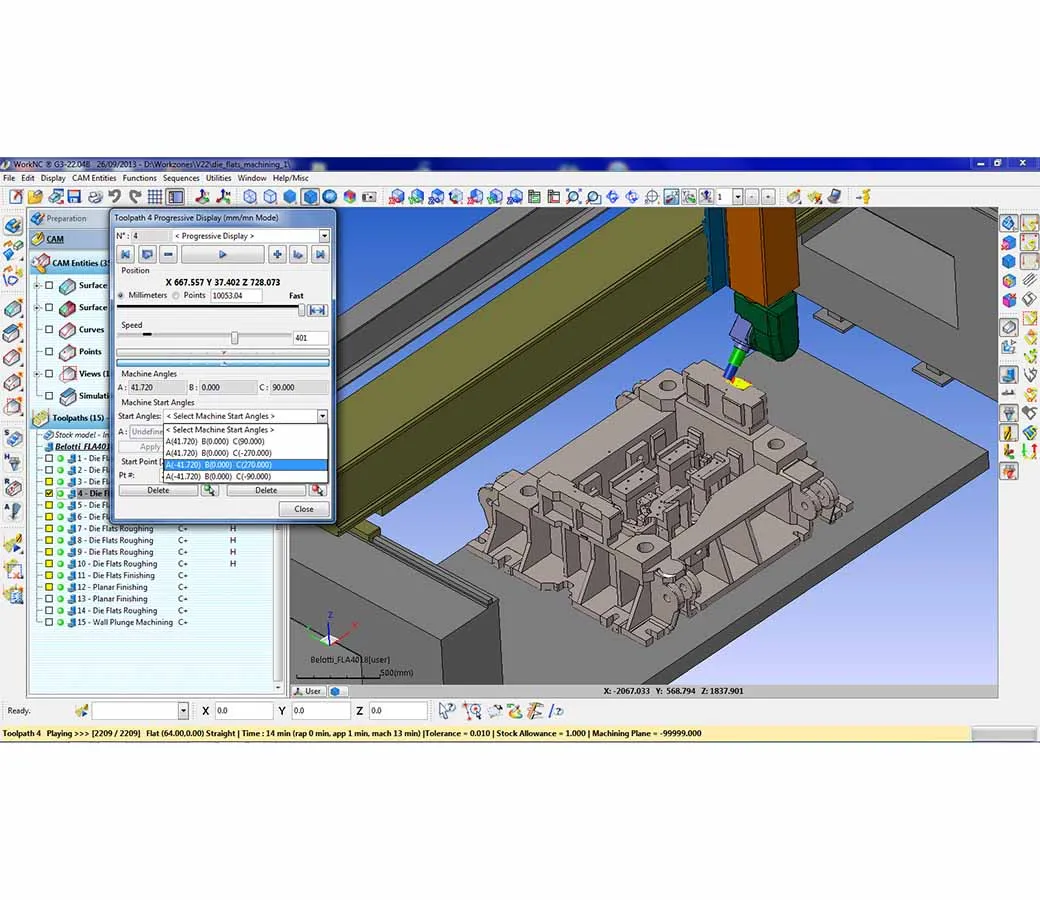Choose A(-41.720) B(0.000) C(-90.000) option
The width and height of the screenshot is (1040, 900).
point(245,476)
